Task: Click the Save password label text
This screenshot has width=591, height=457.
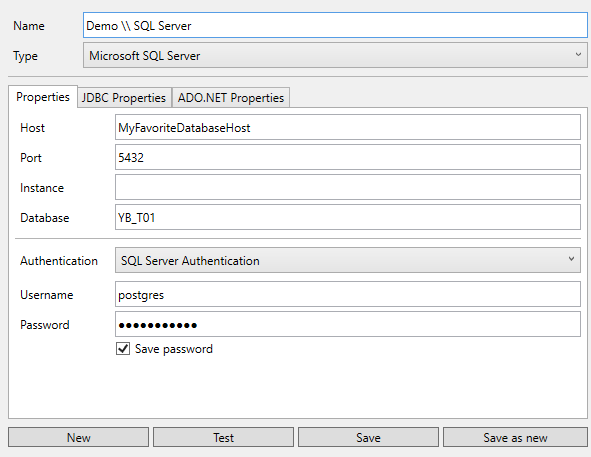Action: click(x=174, y=349)
